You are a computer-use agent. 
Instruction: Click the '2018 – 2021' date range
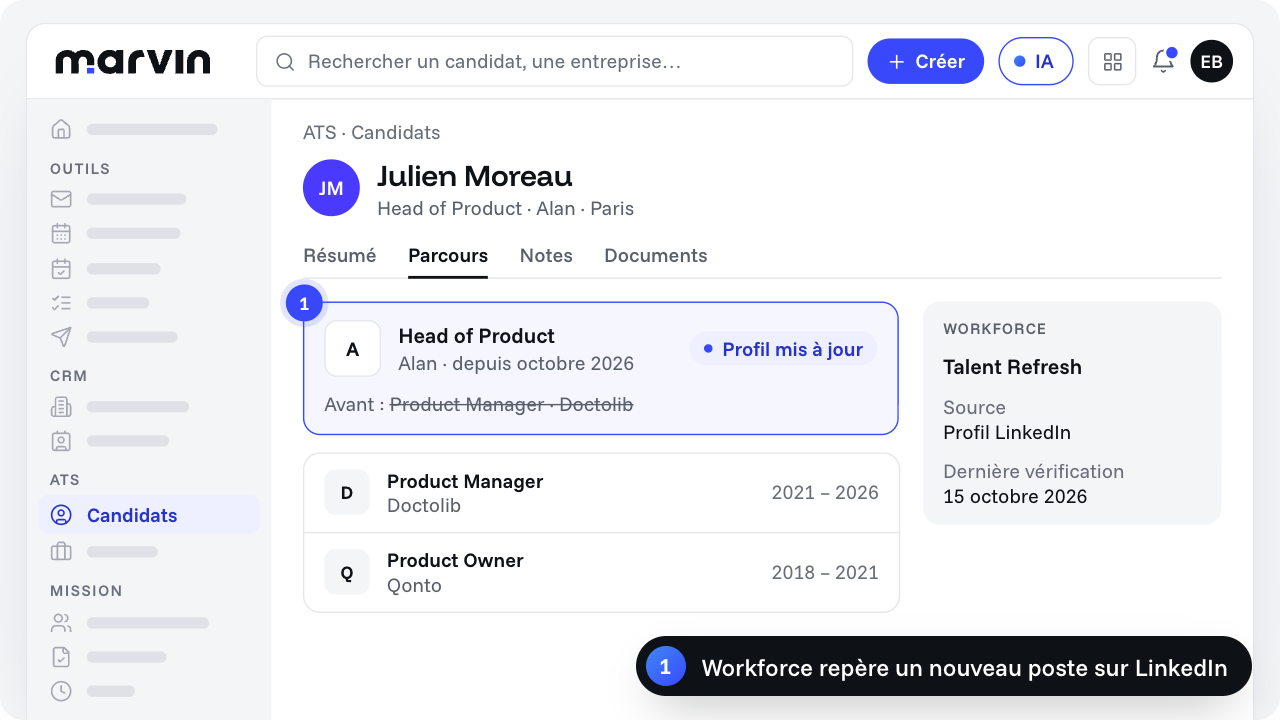click(825, 573)
